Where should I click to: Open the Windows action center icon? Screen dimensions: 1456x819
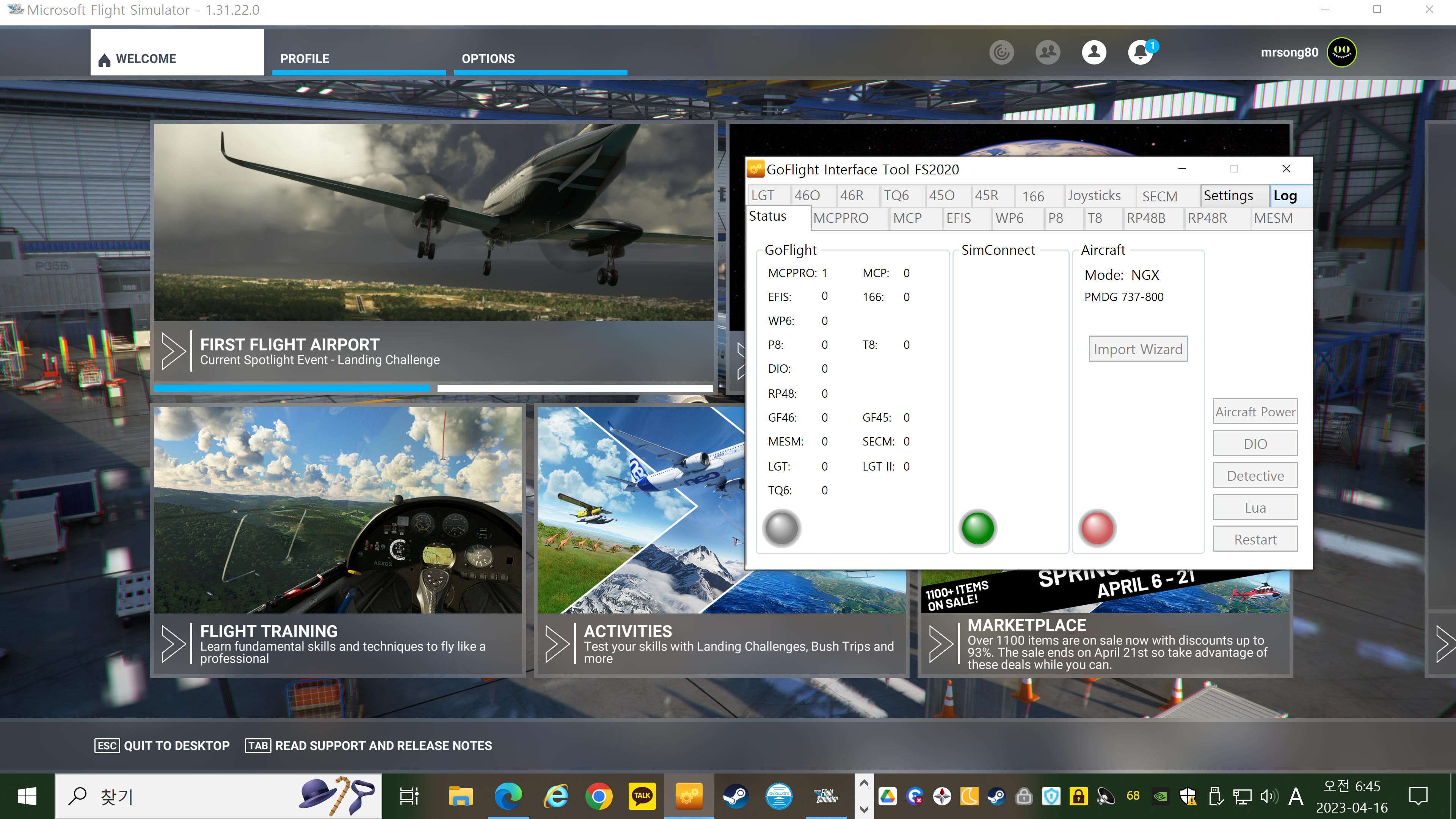coord(1418,796)
